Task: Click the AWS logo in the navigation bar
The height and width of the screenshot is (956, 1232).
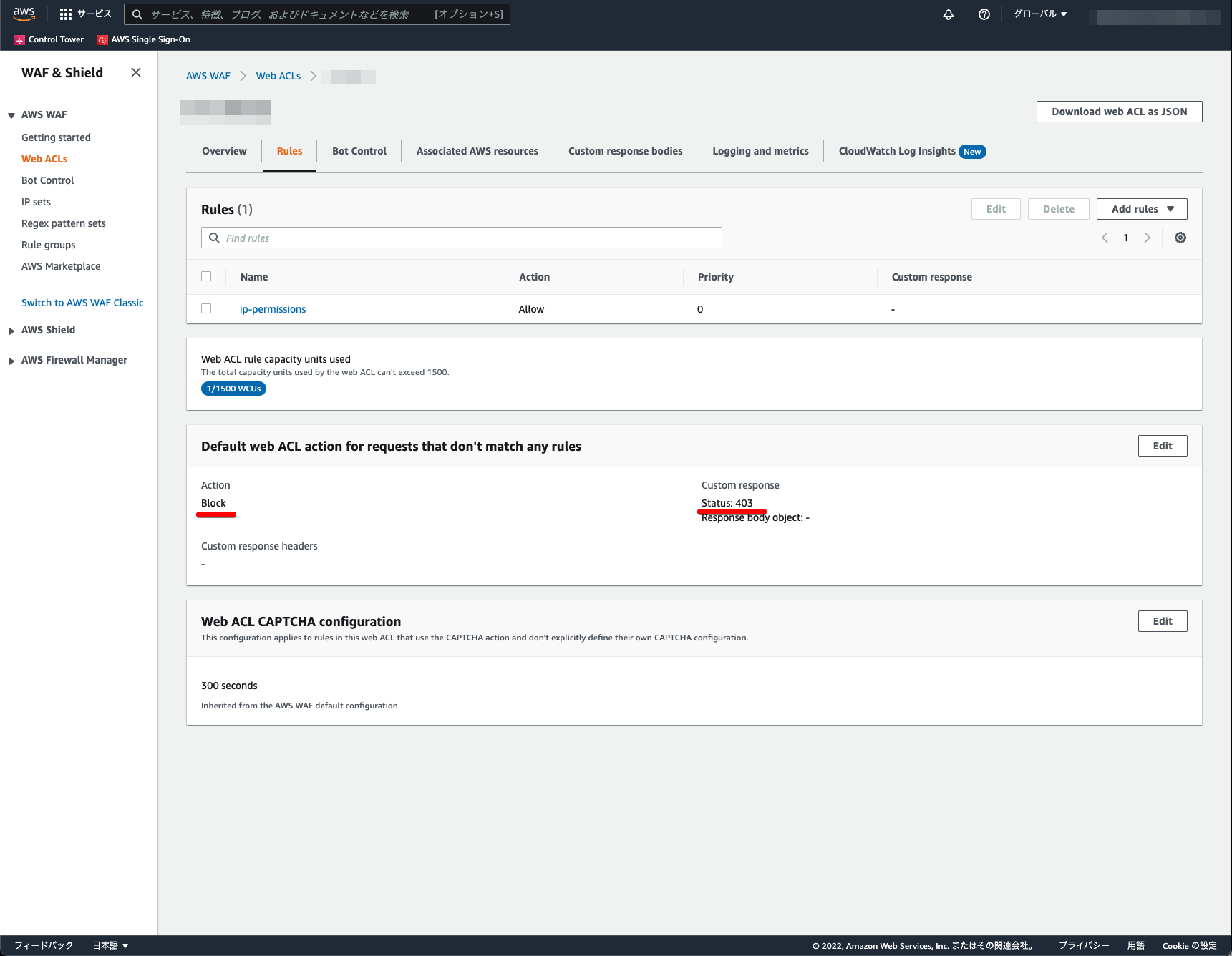Action: click(x=24, y=14)
